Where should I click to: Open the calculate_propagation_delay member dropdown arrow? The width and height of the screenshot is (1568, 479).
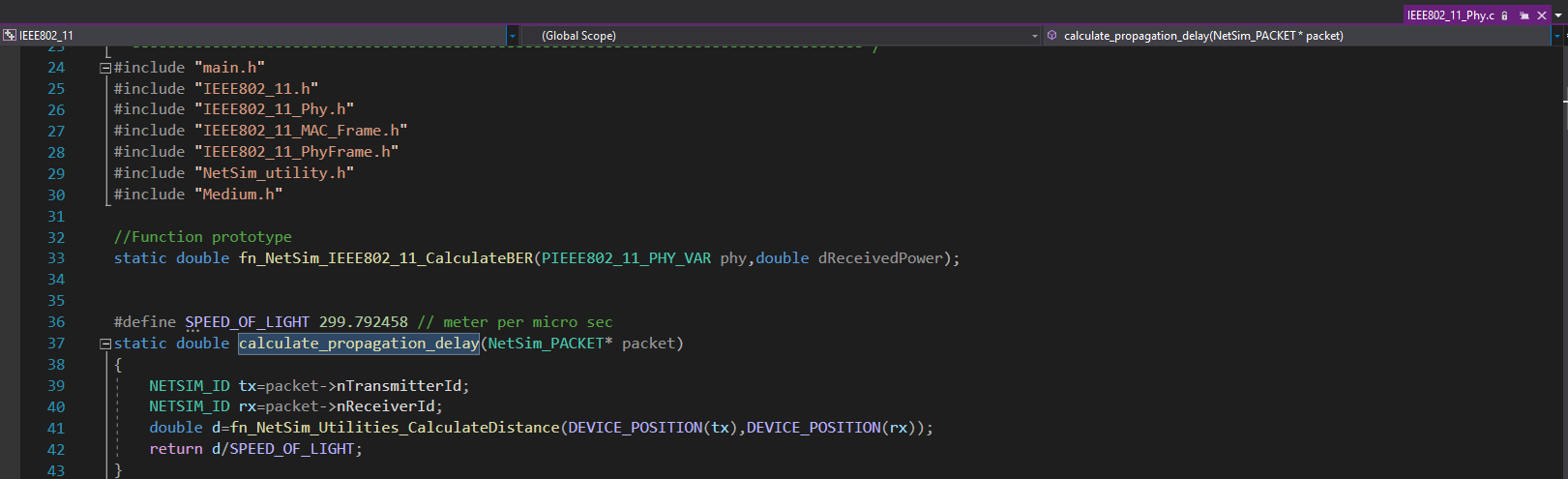(1558, 36)
